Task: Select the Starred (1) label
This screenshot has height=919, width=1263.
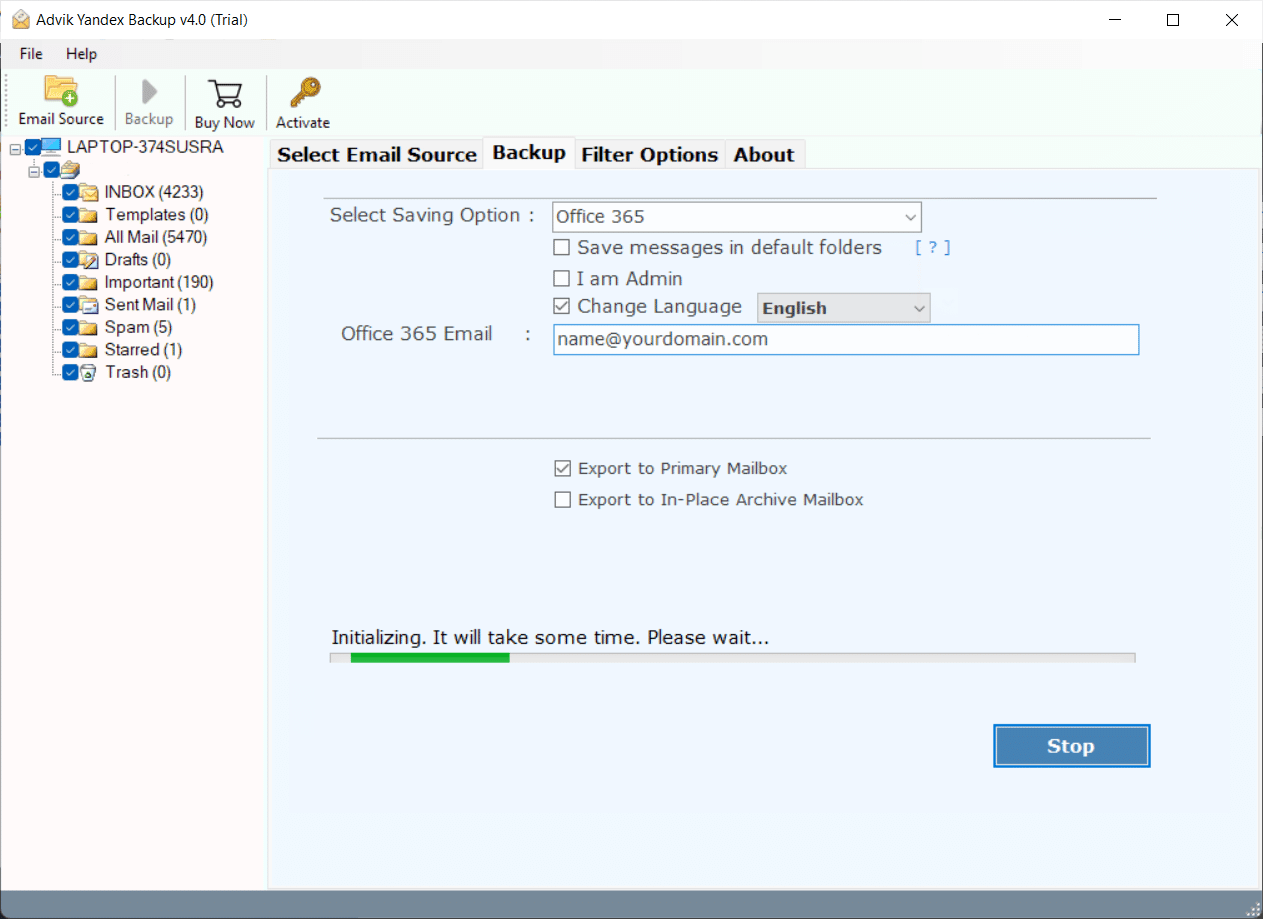Action: pos(144,350)
